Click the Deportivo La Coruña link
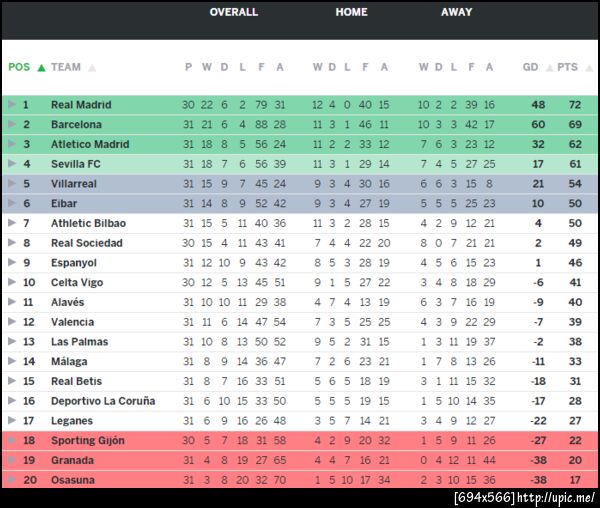 coord(103,401)
